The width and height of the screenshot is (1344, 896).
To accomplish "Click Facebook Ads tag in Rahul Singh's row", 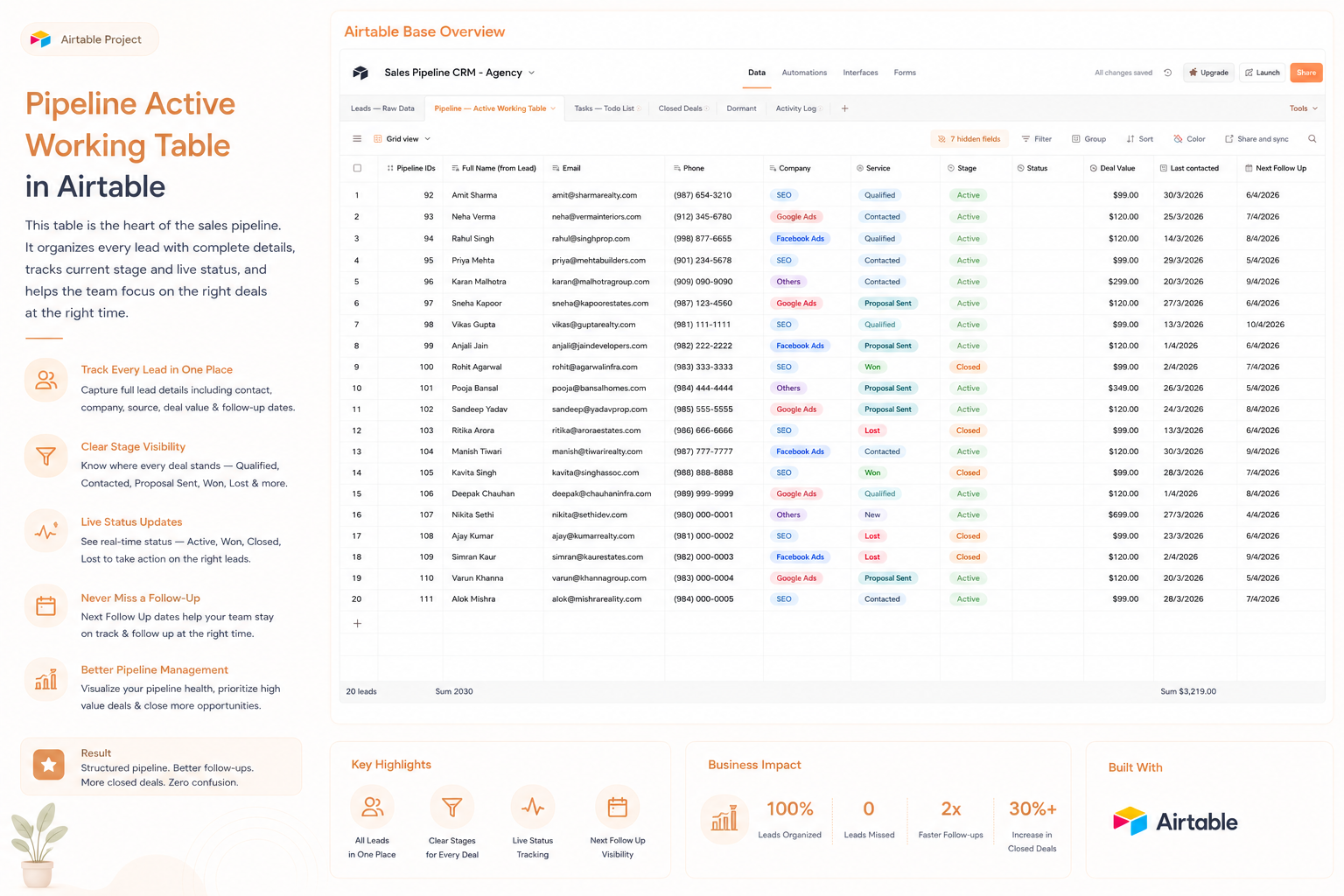I will tap(800, 239).
